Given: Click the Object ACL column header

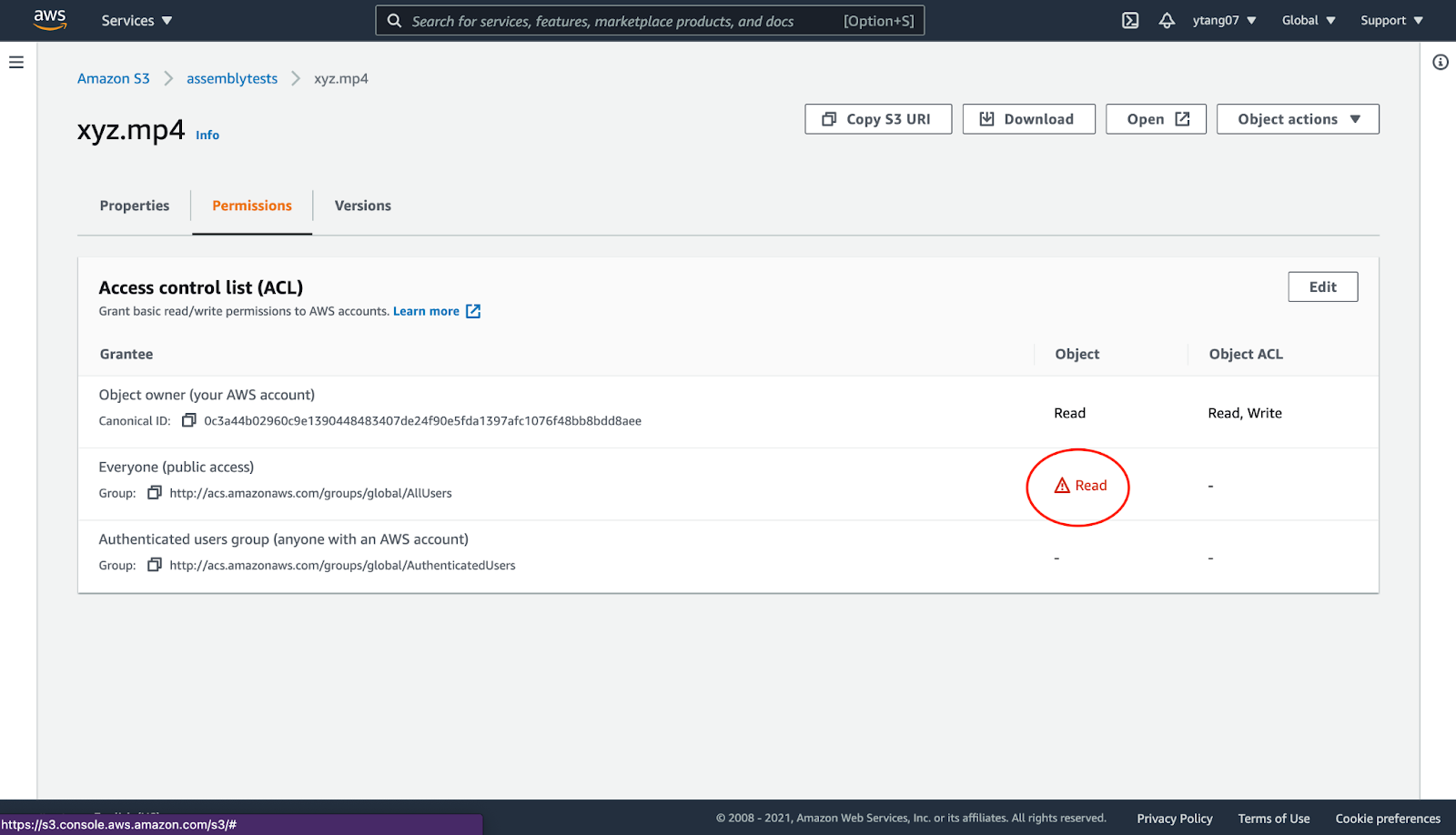Looking at the screenshot, I should (1246, 354).
